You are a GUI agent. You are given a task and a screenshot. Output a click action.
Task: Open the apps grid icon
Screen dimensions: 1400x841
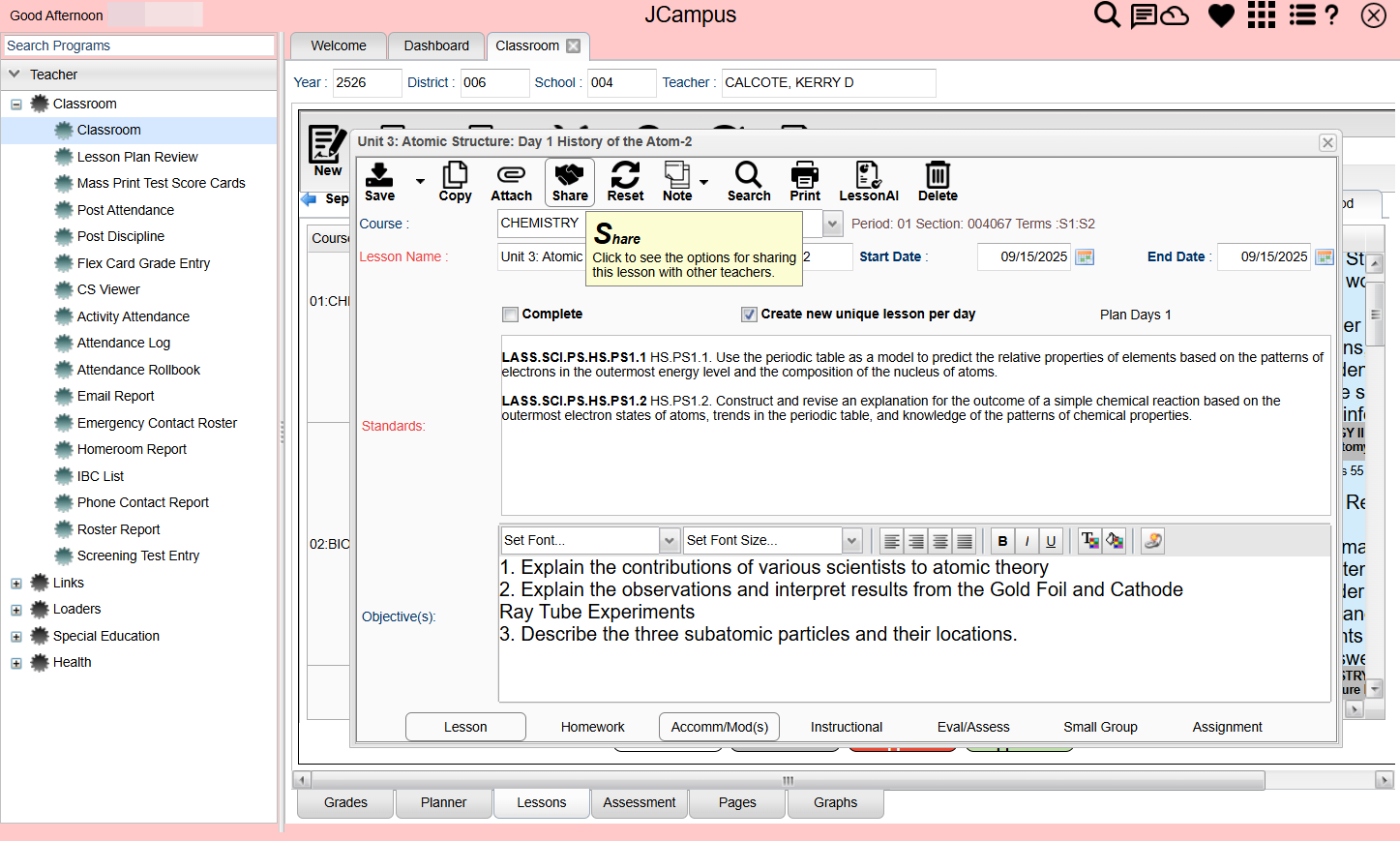tap(1262, 15)
